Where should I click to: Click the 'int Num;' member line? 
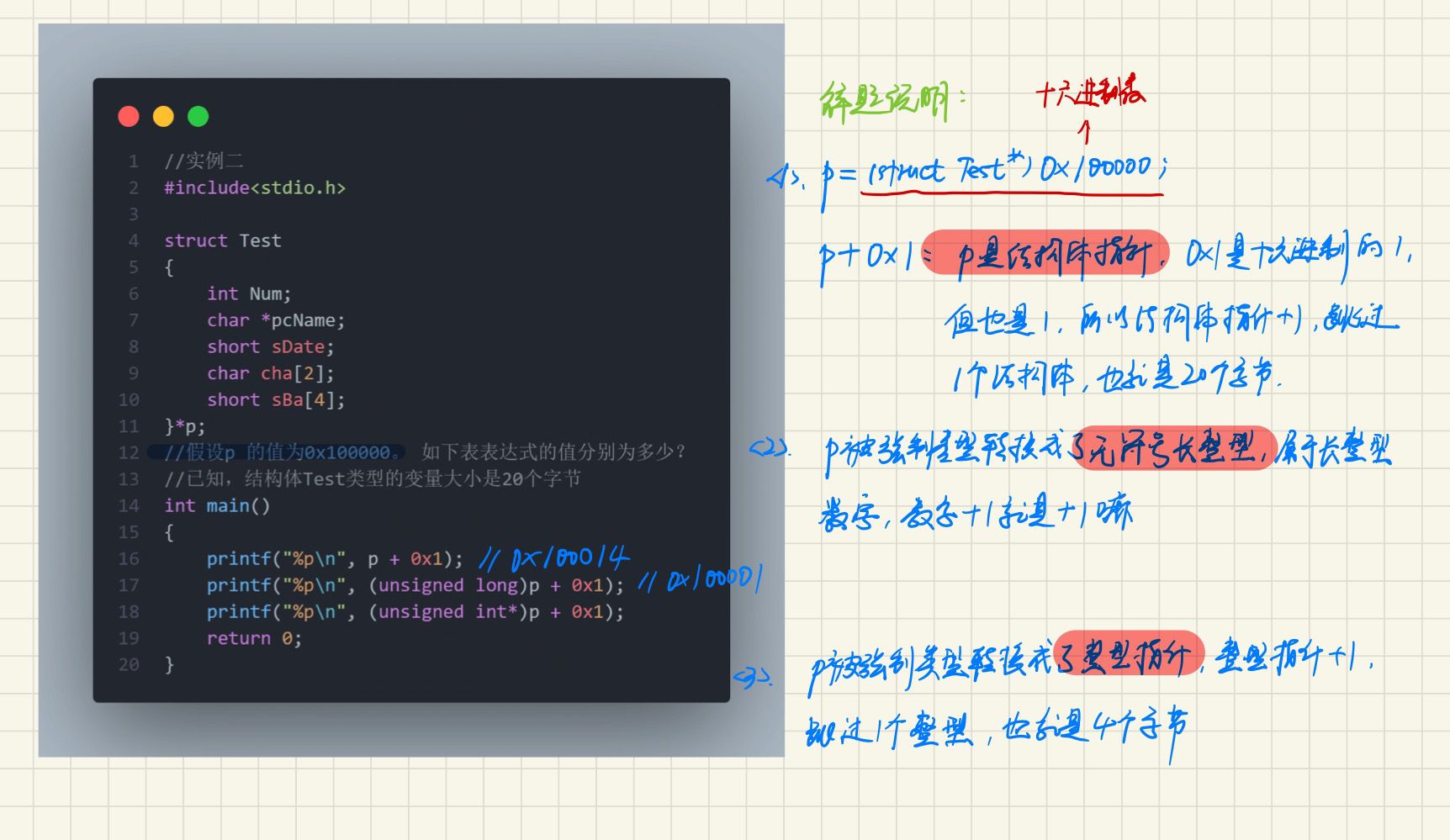coord(249,293)
